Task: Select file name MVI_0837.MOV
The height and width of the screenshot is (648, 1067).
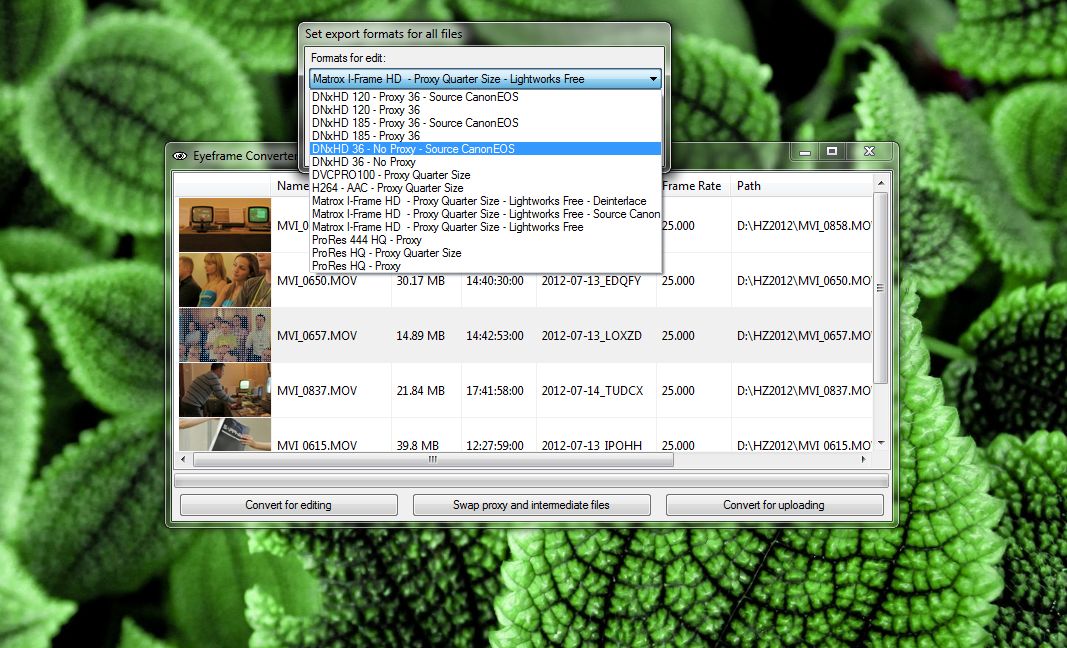Action: click(317, 391)
